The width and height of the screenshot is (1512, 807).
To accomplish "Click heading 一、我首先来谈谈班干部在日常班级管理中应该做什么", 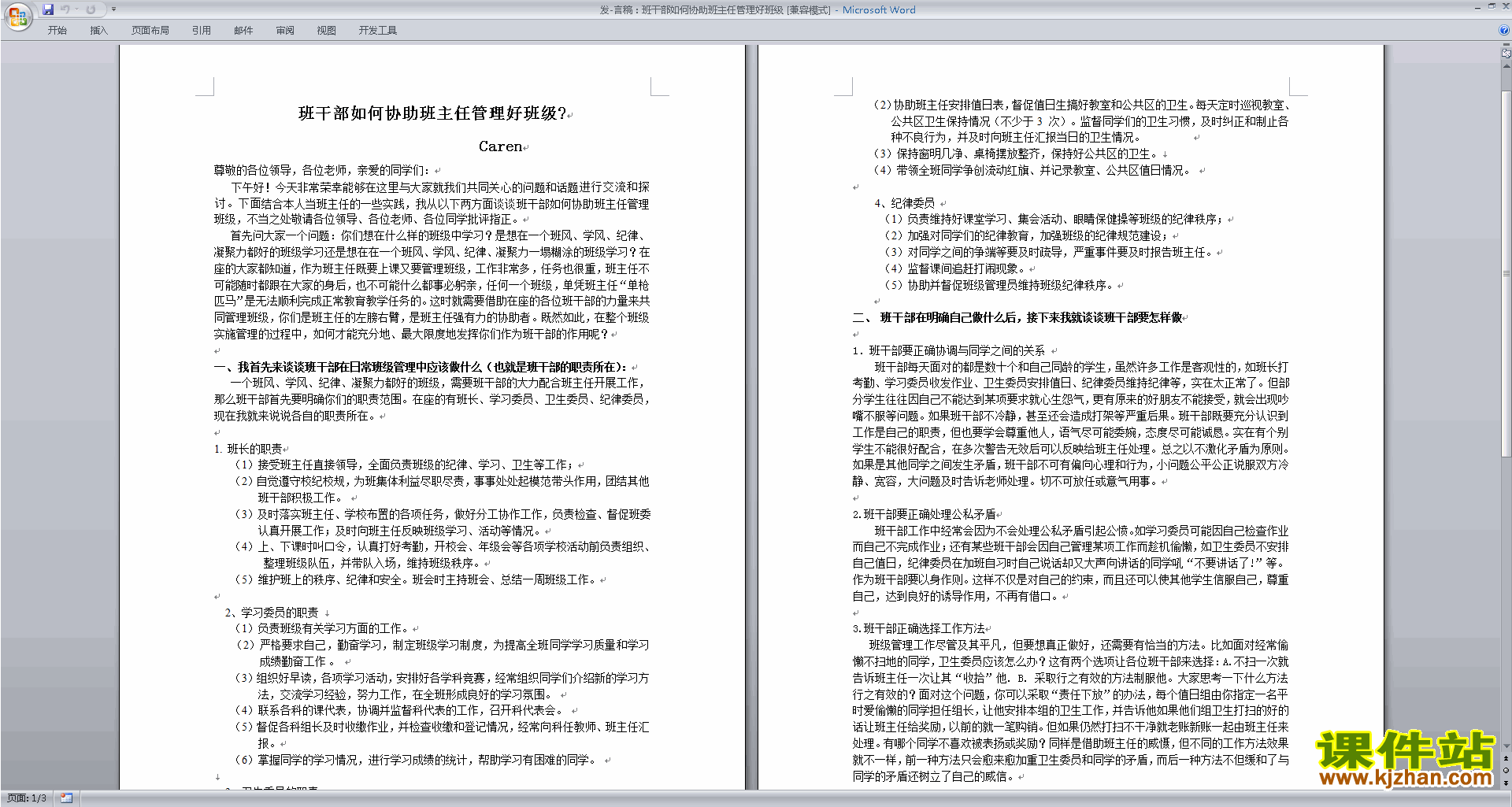I will coord(421,367).
